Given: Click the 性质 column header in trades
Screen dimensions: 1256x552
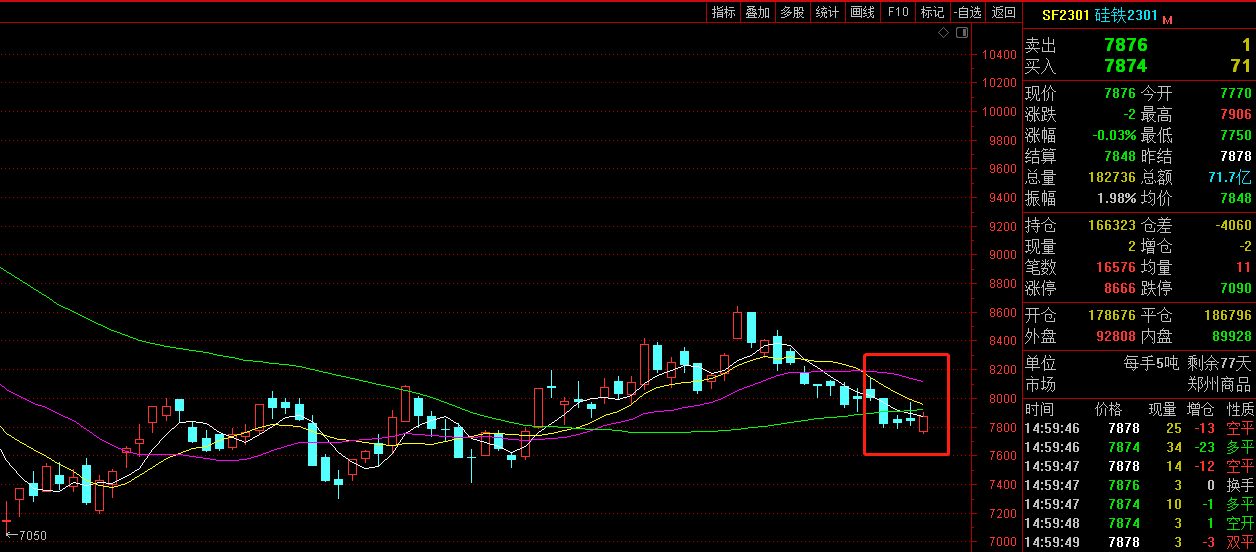Looking at the screenshot, I should (x=1240, y=409).
